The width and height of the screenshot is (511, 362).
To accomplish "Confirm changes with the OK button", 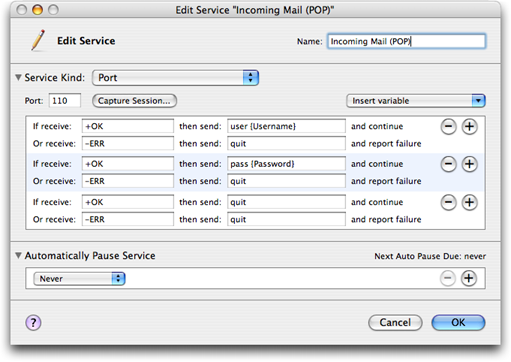I will [x=458, y=323].
